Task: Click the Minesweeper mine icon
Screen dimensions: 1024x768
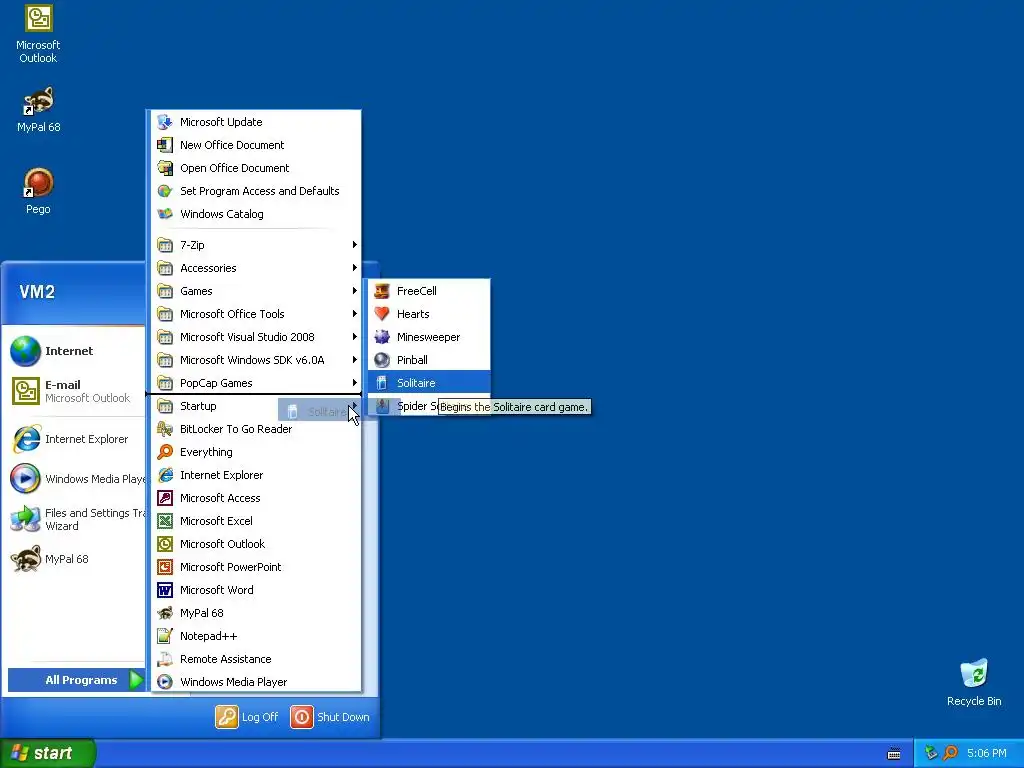Action: pos(382,337)
